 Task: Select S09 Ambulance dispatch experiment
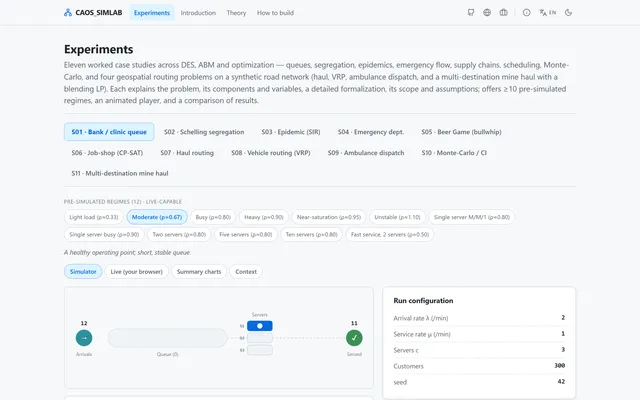(x=366, y=153)
